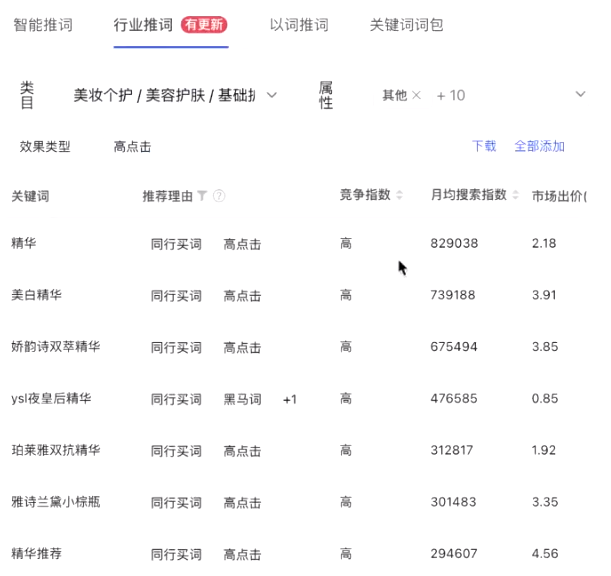Select the 行业推词 tab

(x=143, y=25)
